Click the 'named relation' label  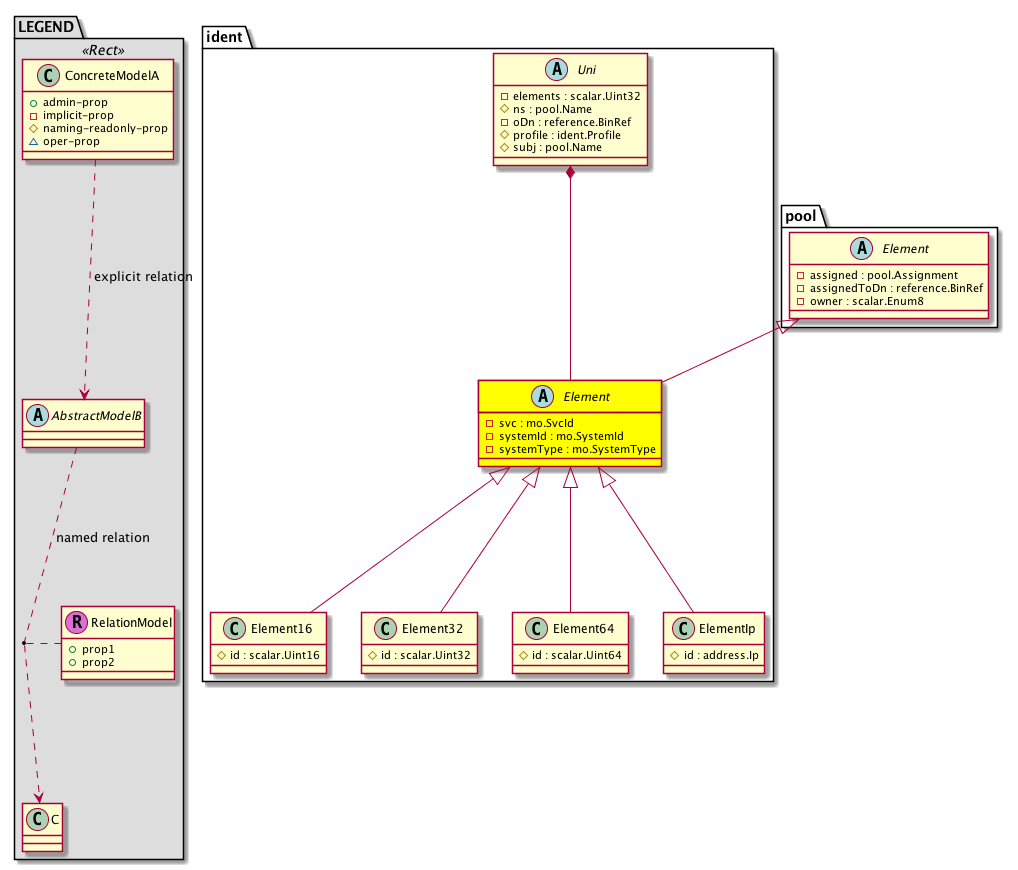pyautogui.click(x=103, y=538)
